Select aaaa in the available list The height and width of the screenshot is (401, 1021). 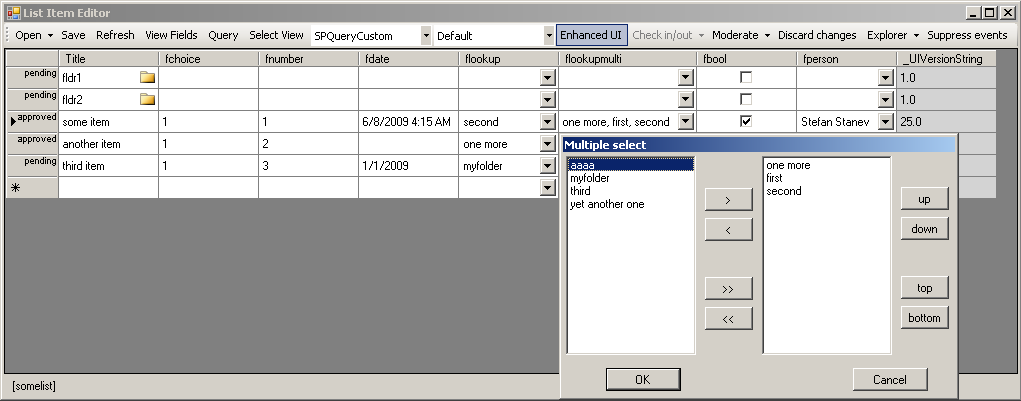coord(631,165)
